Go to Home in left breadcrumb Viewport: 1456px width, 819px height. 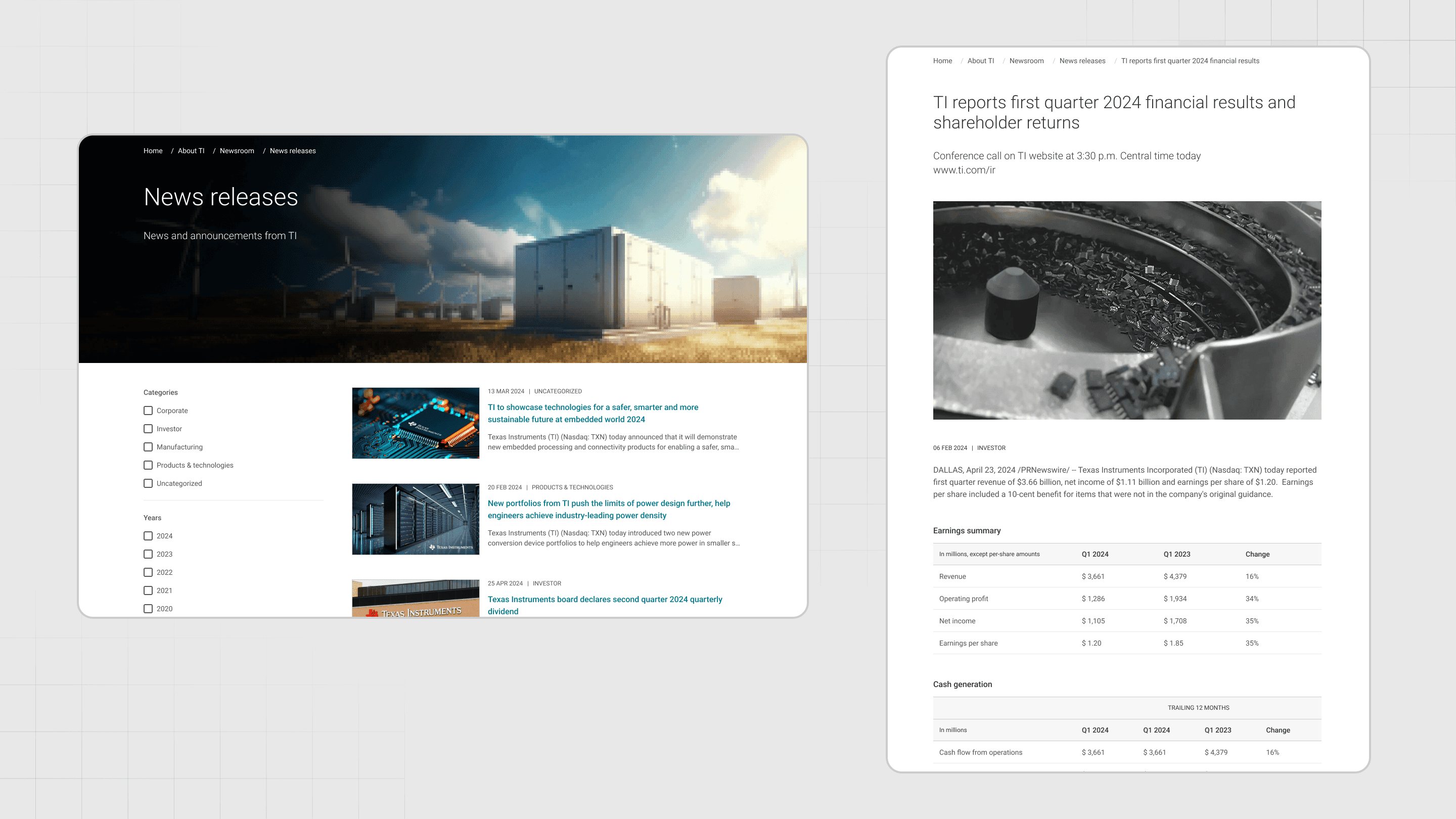[x=153, y=151]
